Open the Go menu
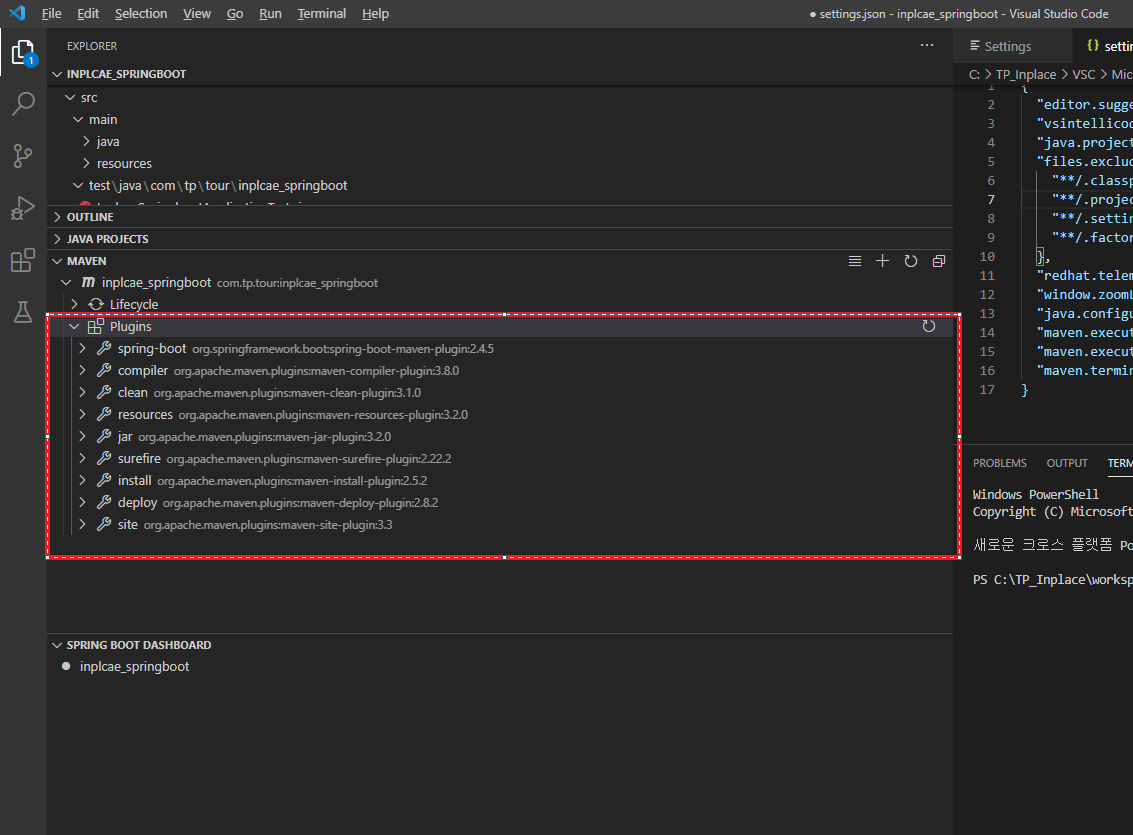Screen dimensions: 1133x835 point(235,13)
